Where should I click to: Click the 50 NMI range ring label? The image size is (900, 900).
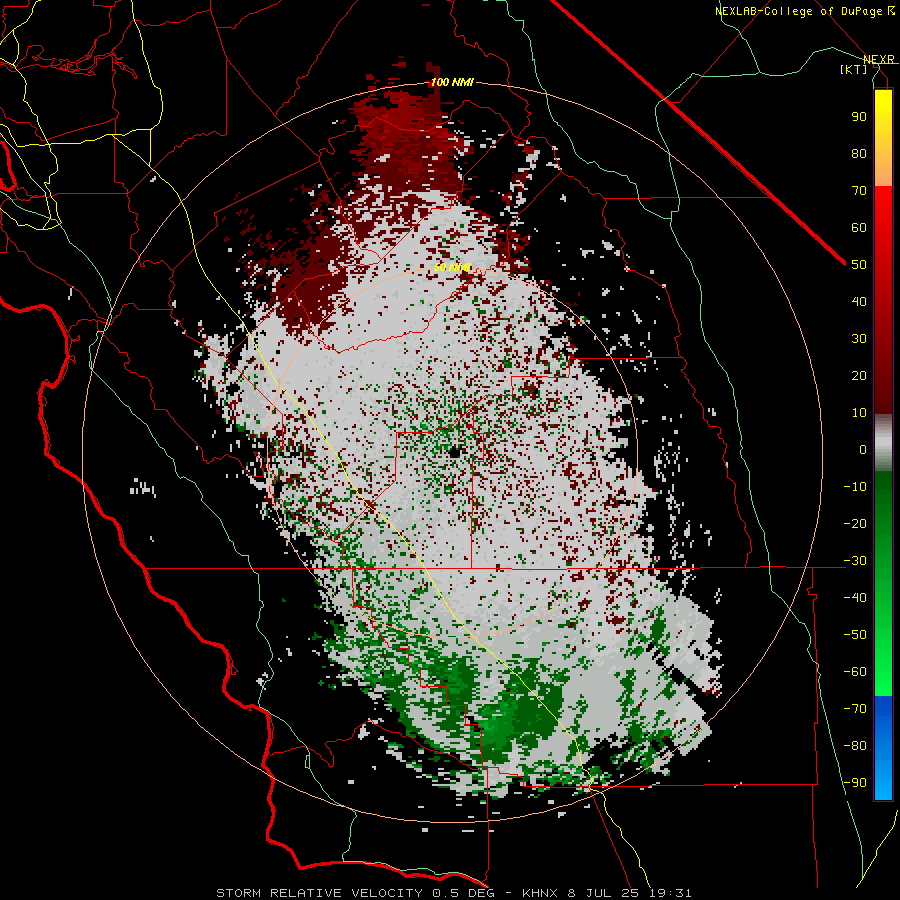[452, 267]
